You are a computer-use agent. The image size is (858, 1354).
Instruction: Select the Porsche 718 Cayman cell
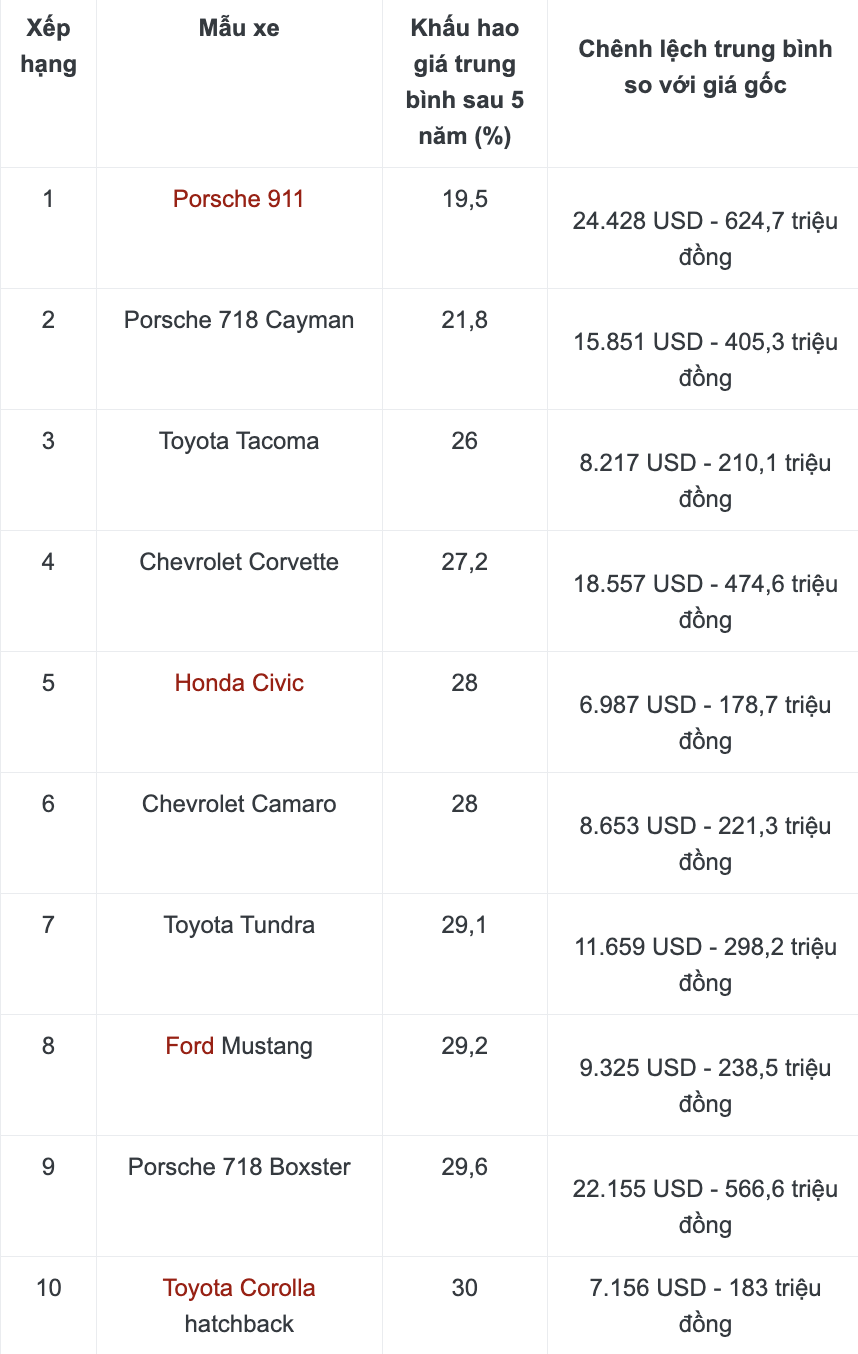pyautogui.click(x=239, y=320)
